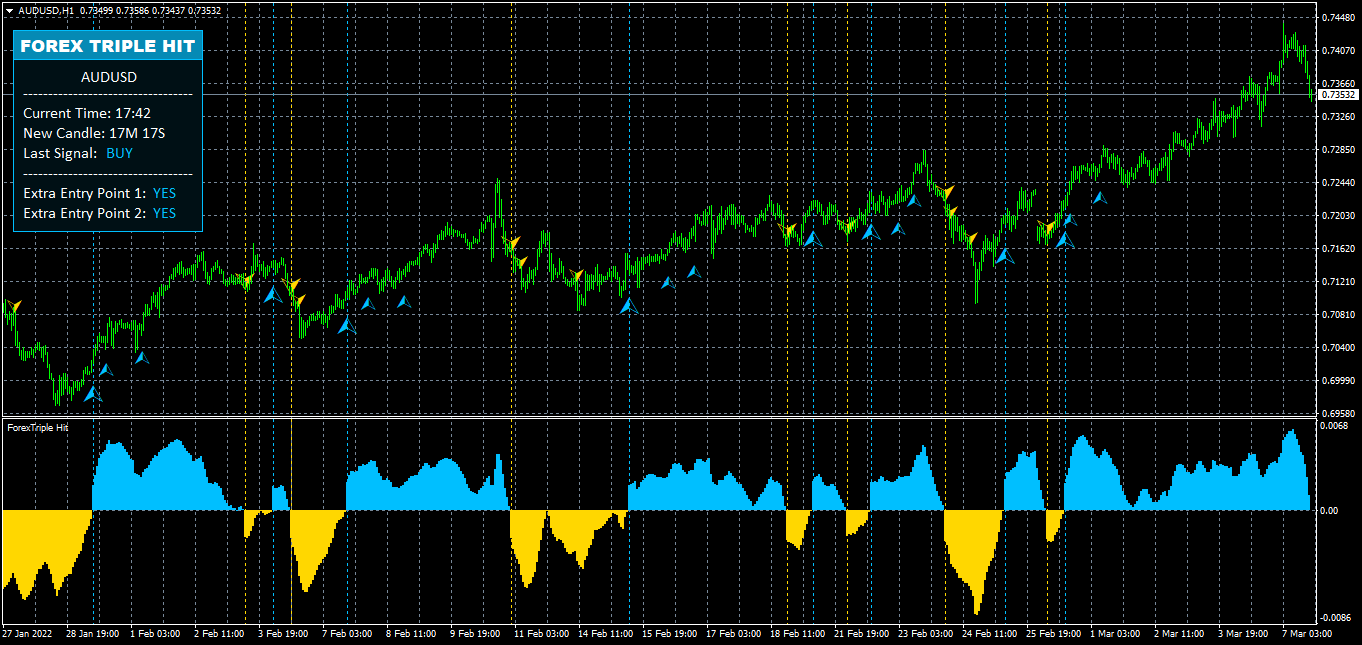Toggle Extra Entry Point 2 YES value
The image size is (1362, 645).
click(165, 213)
